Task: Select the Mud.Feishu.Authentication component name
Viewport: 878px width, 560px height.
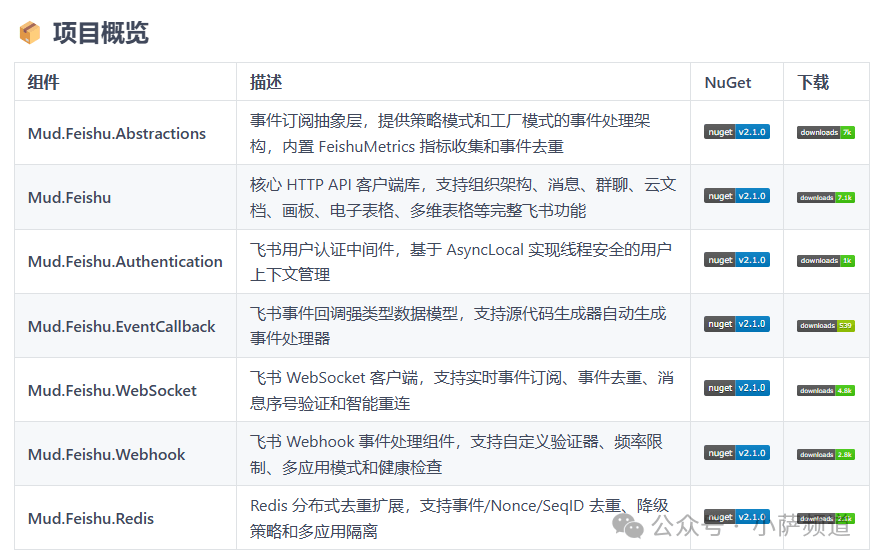Action: pyautogui.click(x=125, y=262)
